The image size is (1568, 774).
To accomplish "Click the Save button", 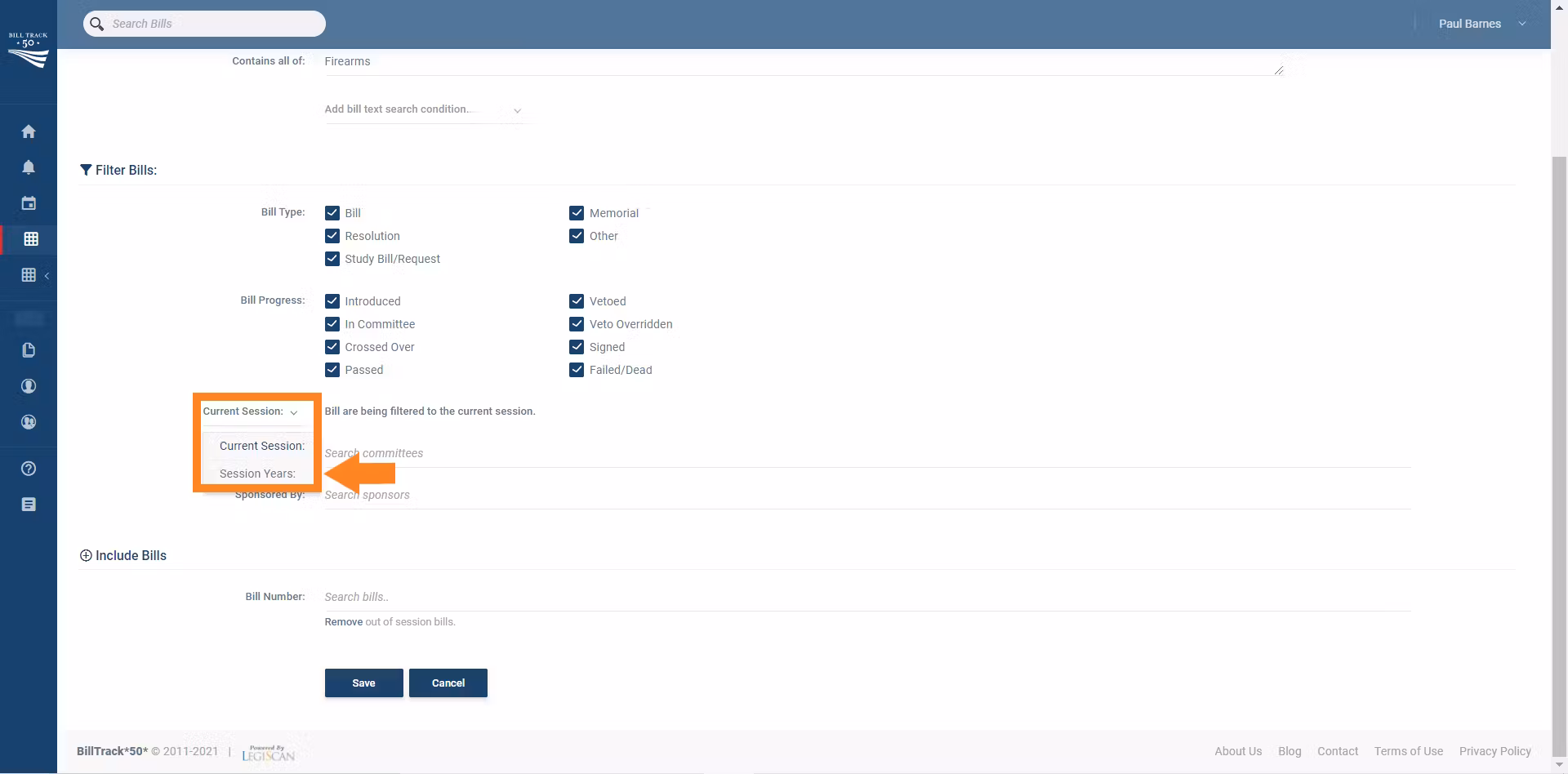I will tap(363, 683).
